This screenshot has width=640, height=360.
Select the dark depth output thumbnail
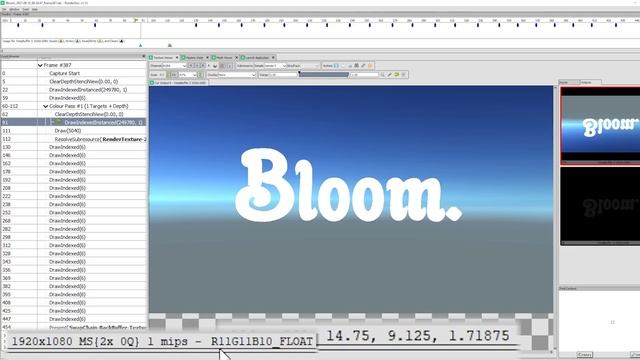600,206
